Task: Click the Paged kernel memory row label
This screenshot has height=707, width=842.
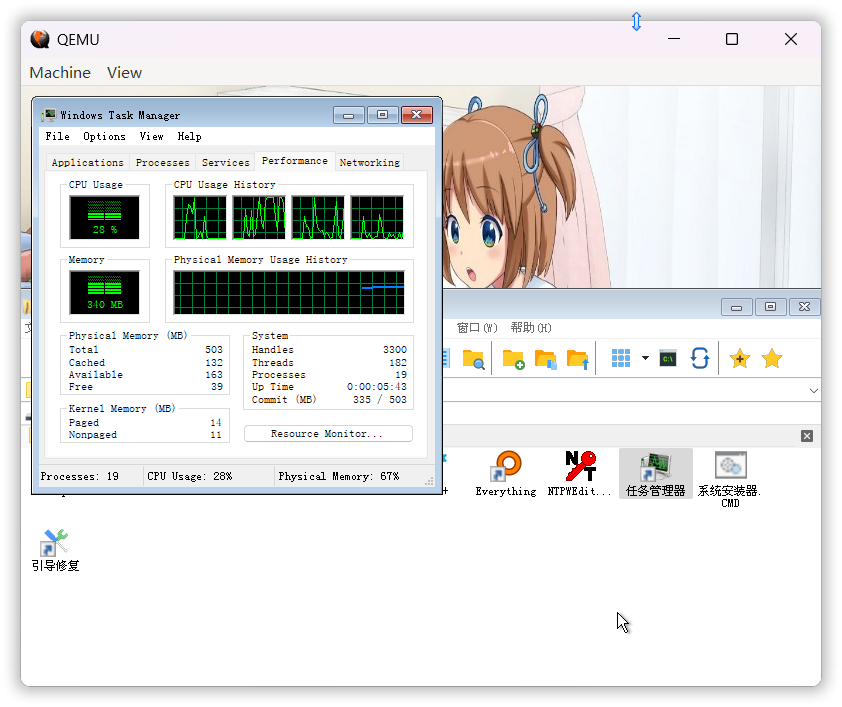Action: tap(84, 422)
